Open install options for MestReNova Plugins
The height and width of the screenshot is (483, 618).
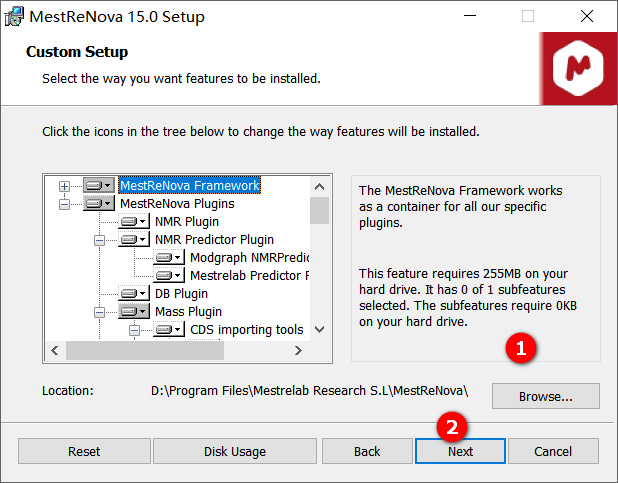[99, 203]
